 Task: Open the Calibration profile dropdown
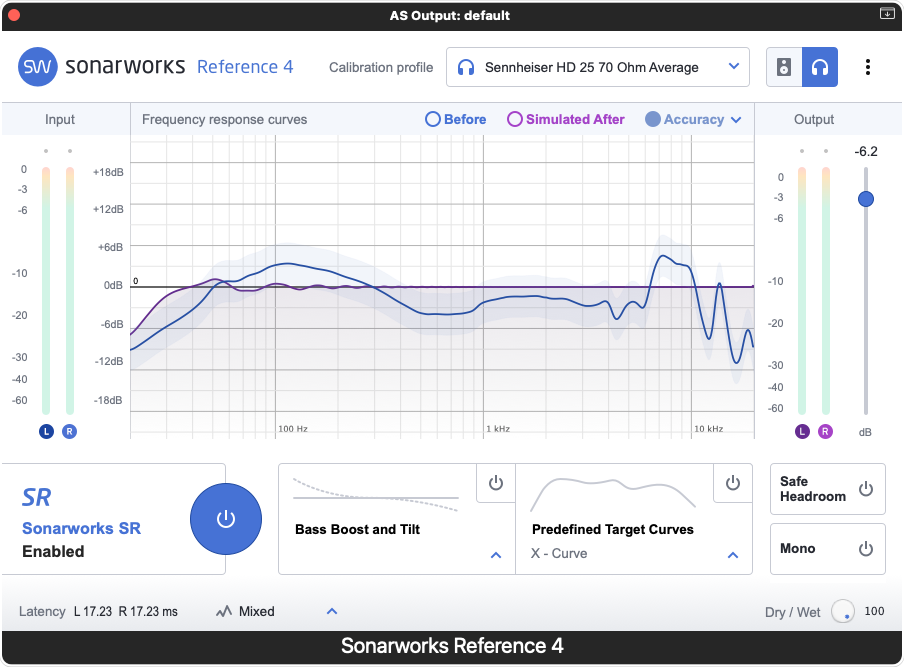point(598,67)
